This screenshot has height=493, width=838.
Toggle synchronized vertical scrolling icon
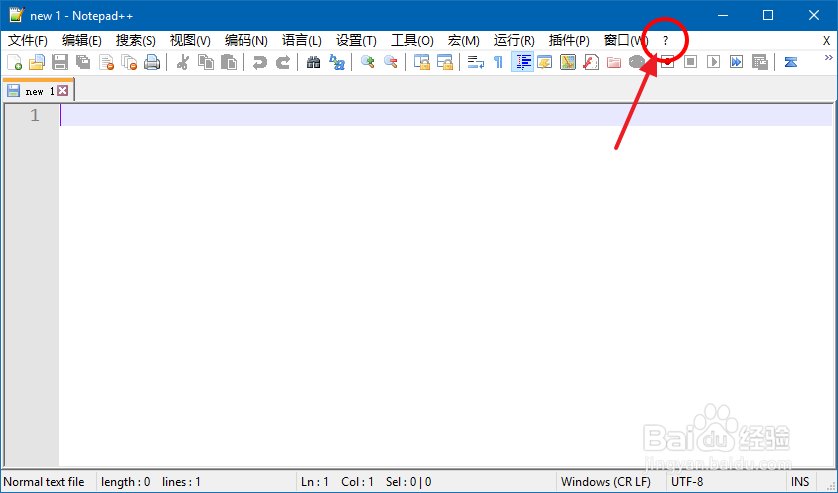pos(422,63)
